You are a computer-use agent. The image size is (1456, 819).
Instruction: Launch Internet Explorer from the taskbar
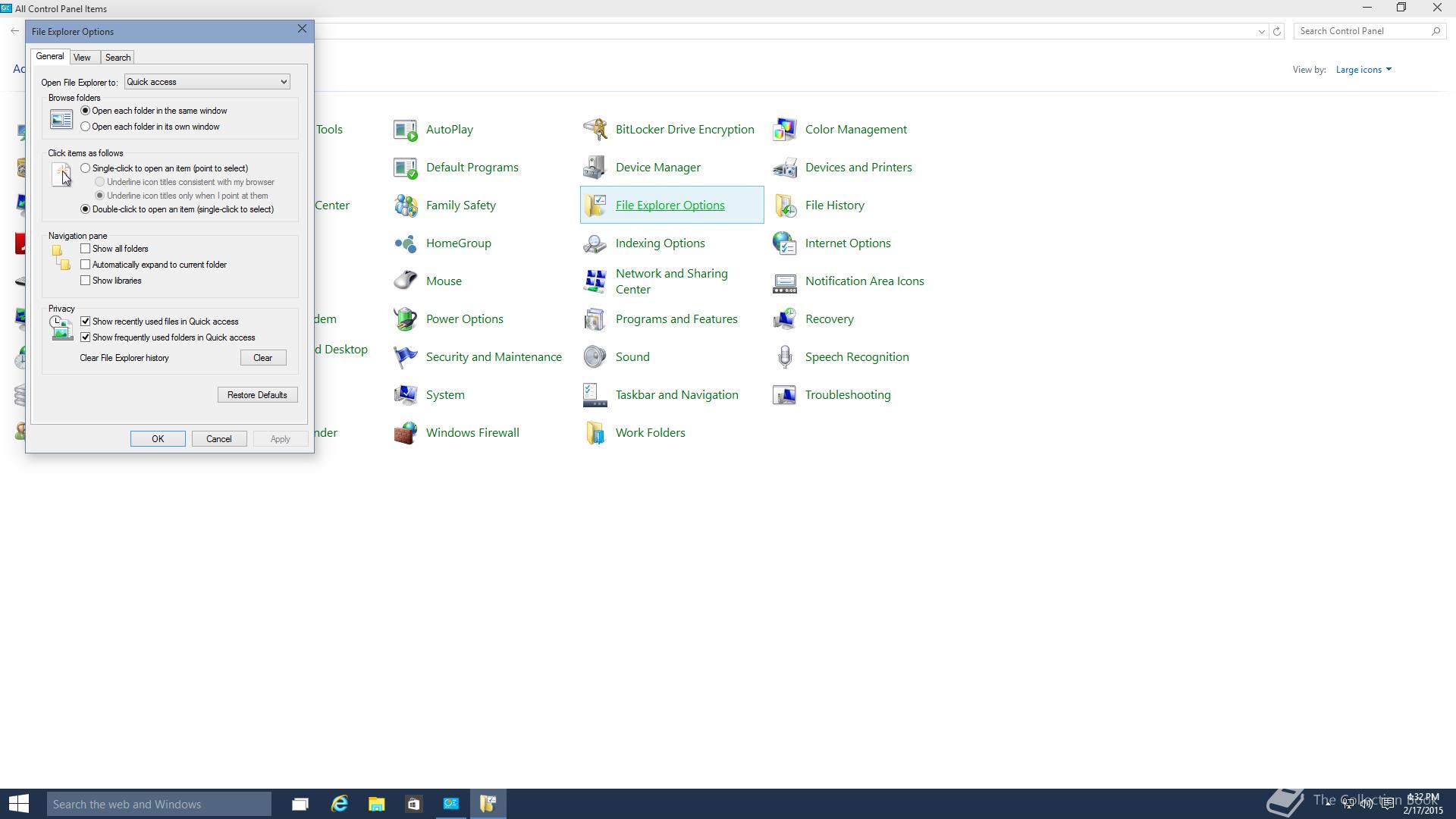click(x=339, y=804)
